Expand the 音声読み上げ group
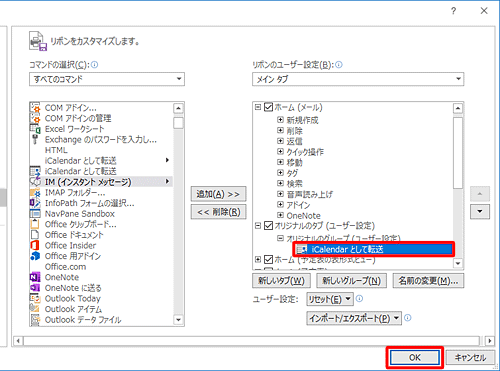This screenshot has height=371, width=500. click(x=280, y=194)
